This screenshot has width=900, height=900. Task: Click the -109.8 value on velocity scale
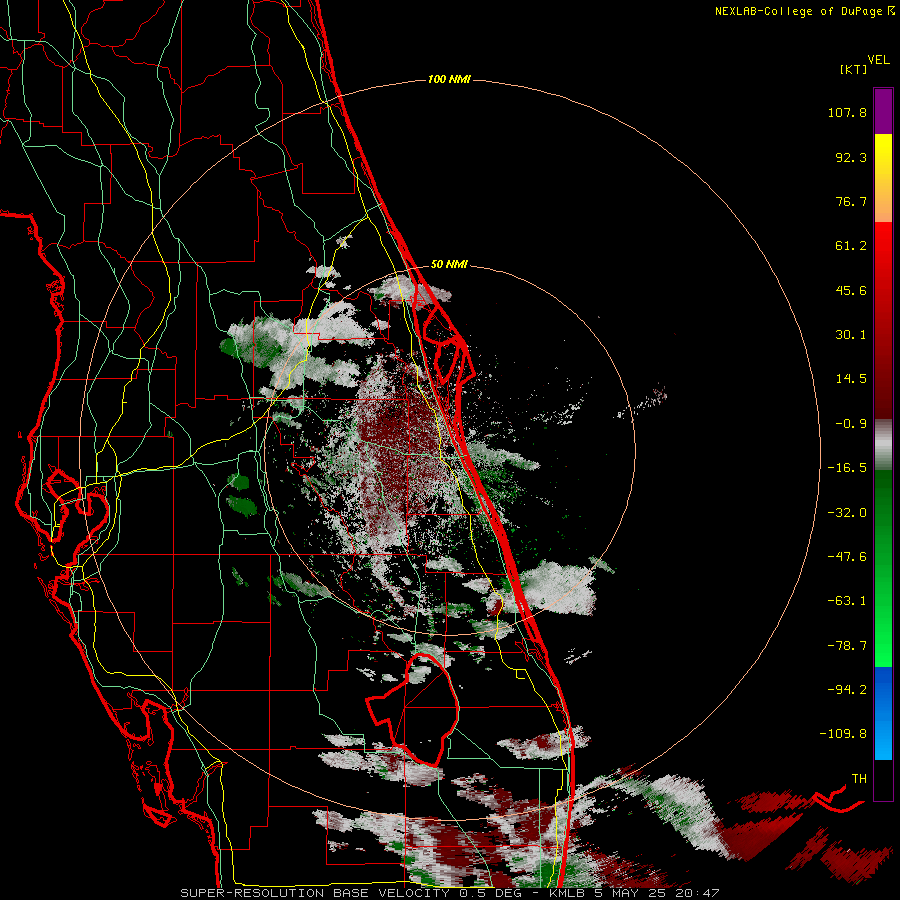pos(843,734)
